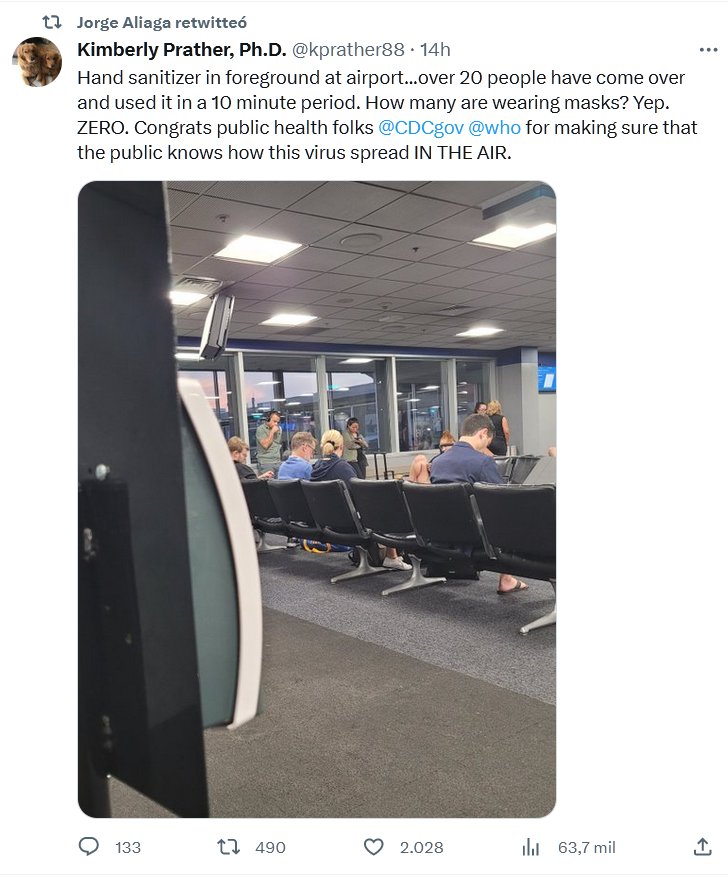Image resolution: width=728 pixels, height=878 pixels.
Task: Open Kimberly Prather's dog profile picture
Action: (x=38, y=62)
